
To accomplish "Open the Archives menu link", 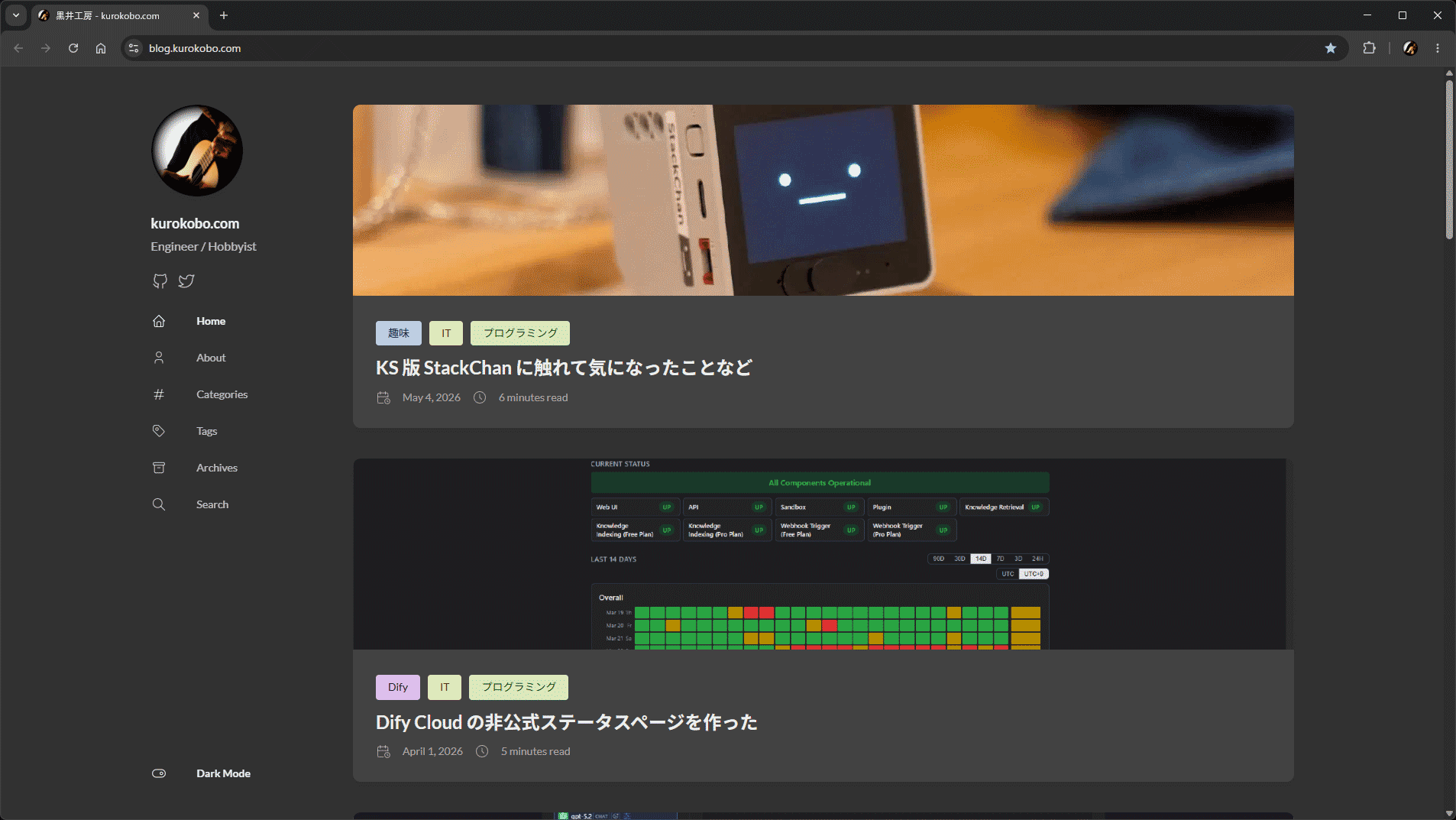I will point(217,468).
